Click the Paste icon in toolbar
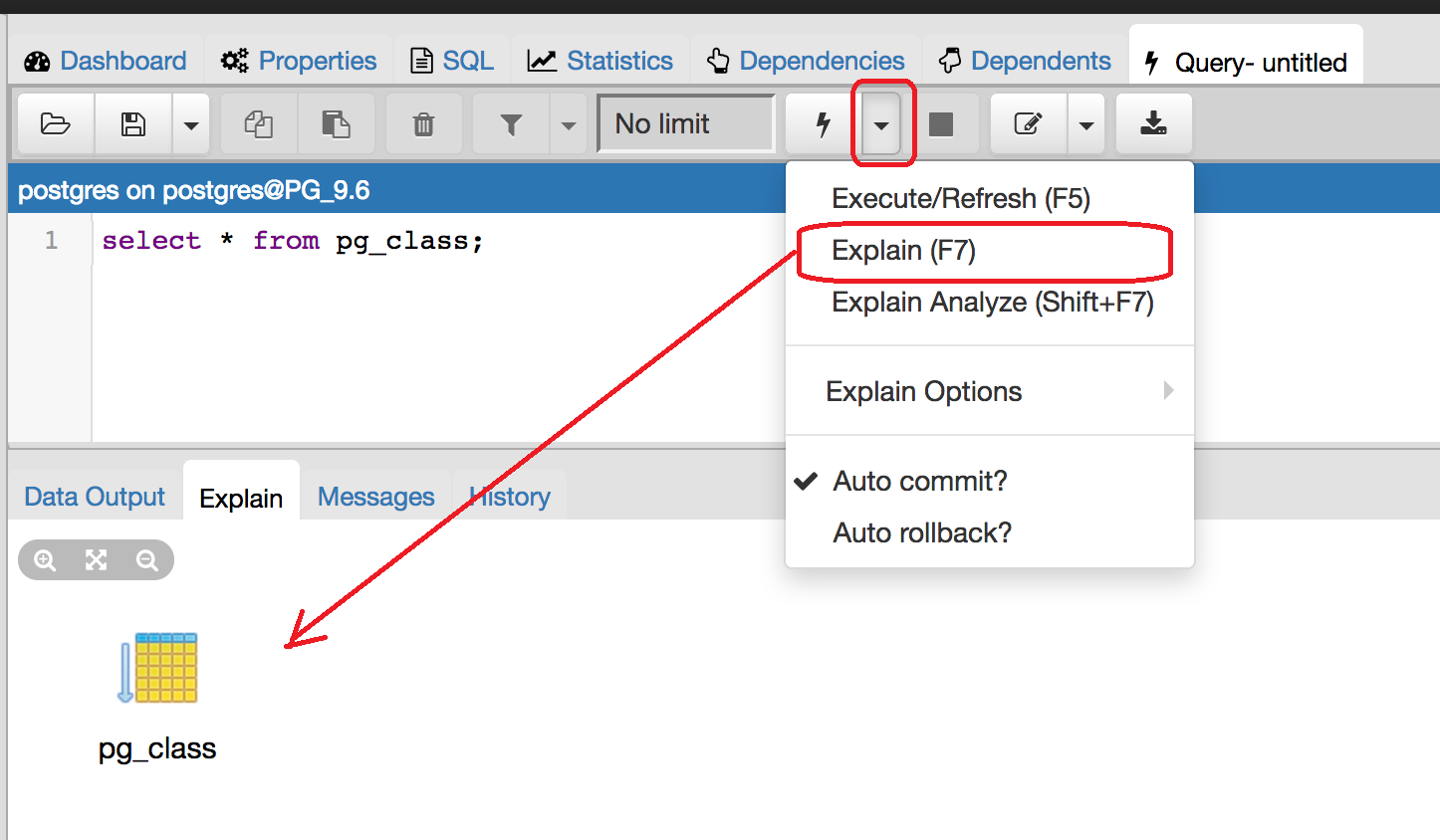 [x=336, y=124]
